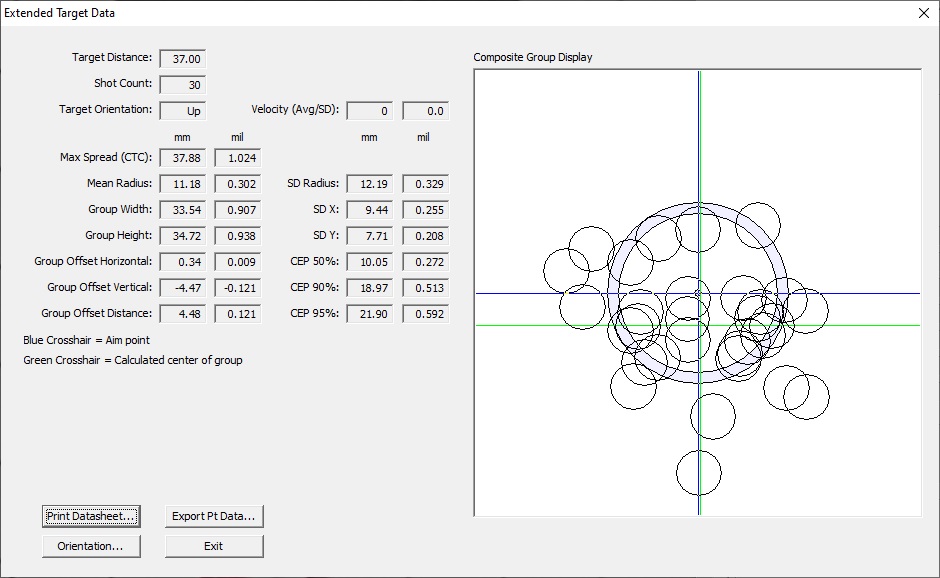Click the CEP 90% mm field

coord(370,288)
